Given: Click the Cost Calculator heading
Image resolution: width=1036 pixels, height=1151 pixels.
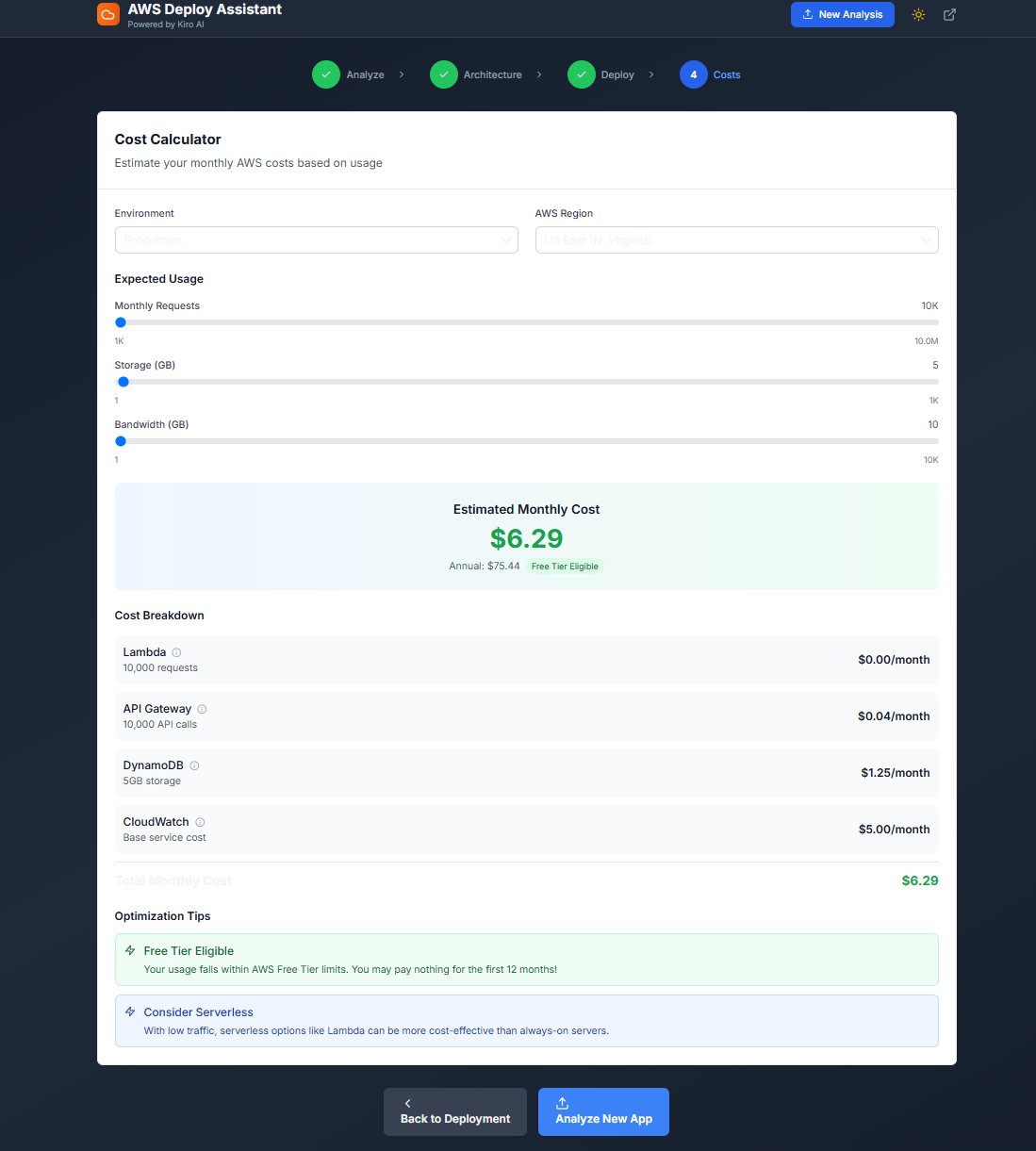Looking at the screenshot, I should click(168, 140).
